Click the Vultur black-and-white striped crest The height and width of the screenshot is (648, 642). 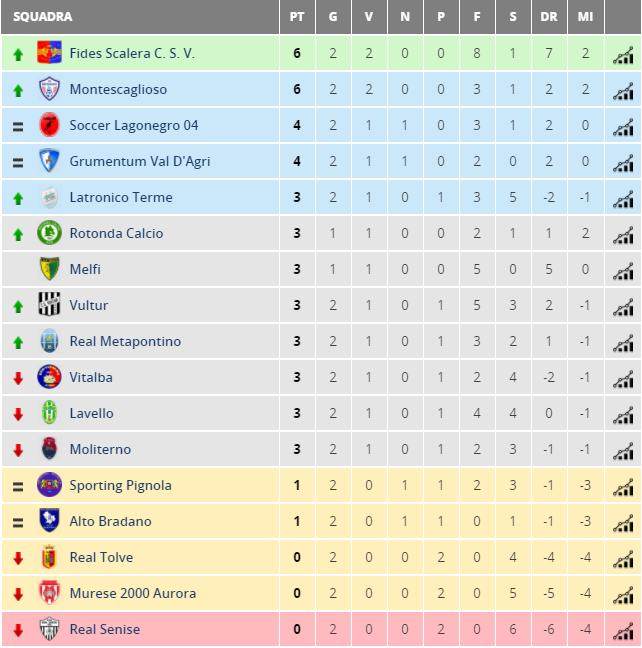49,305
